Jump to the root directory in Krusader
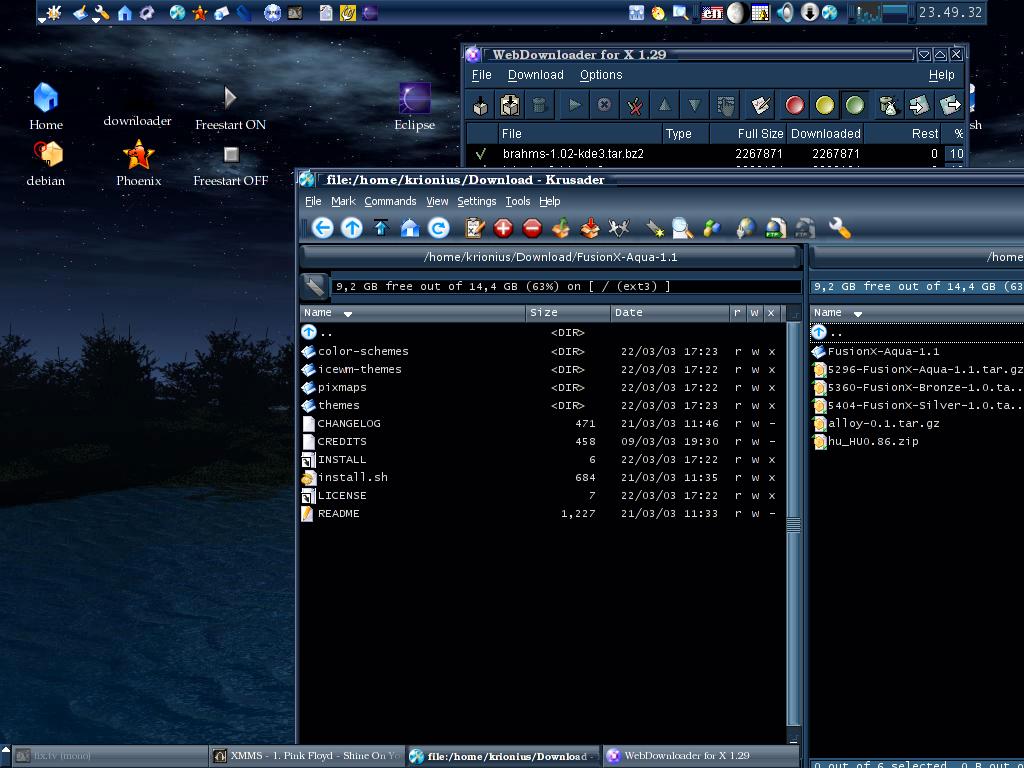 [381, 228]
